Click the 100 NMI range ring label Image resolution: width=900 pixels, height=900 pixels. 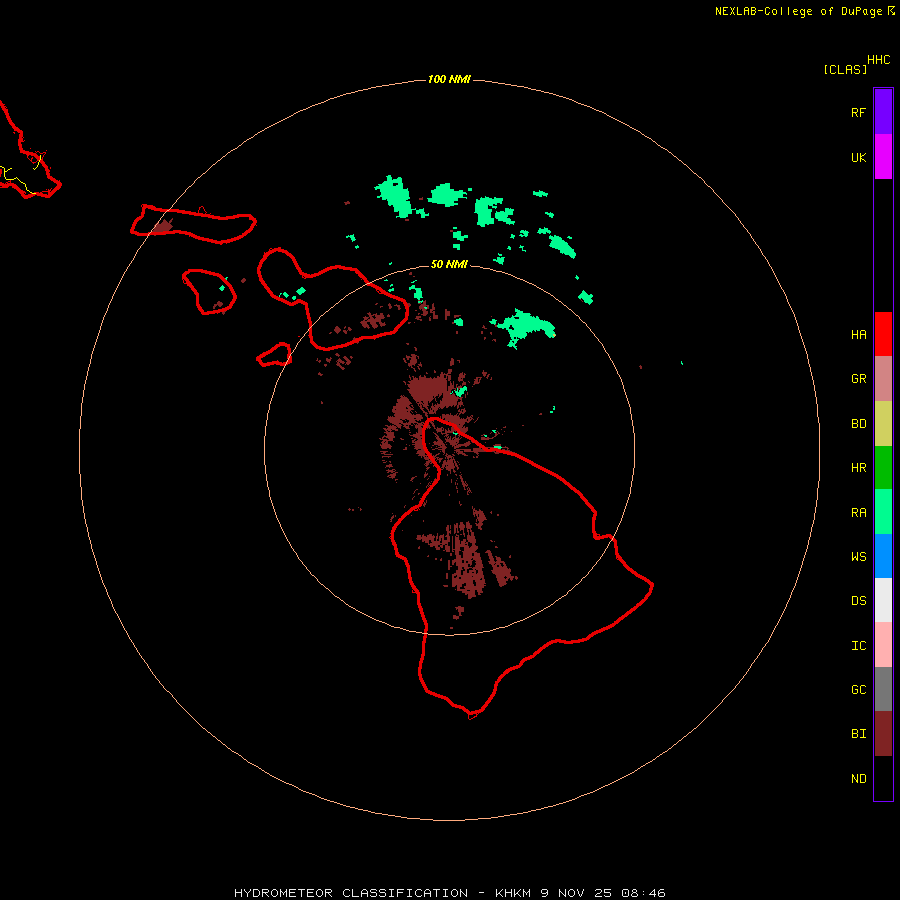click(449, 79)
